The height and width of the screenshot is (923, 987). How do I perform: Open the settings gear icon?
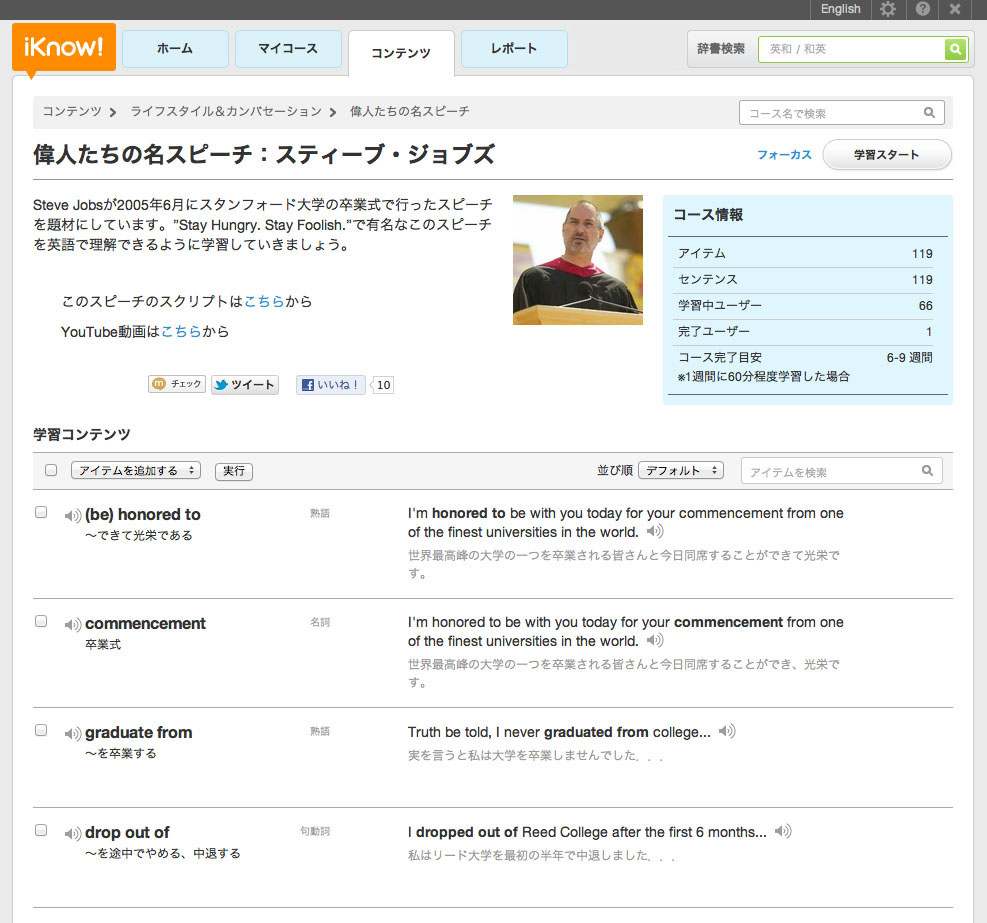(888, 9)
